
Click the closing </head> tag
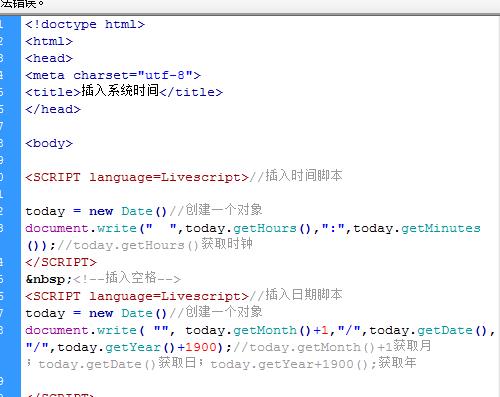click(53, 109)
